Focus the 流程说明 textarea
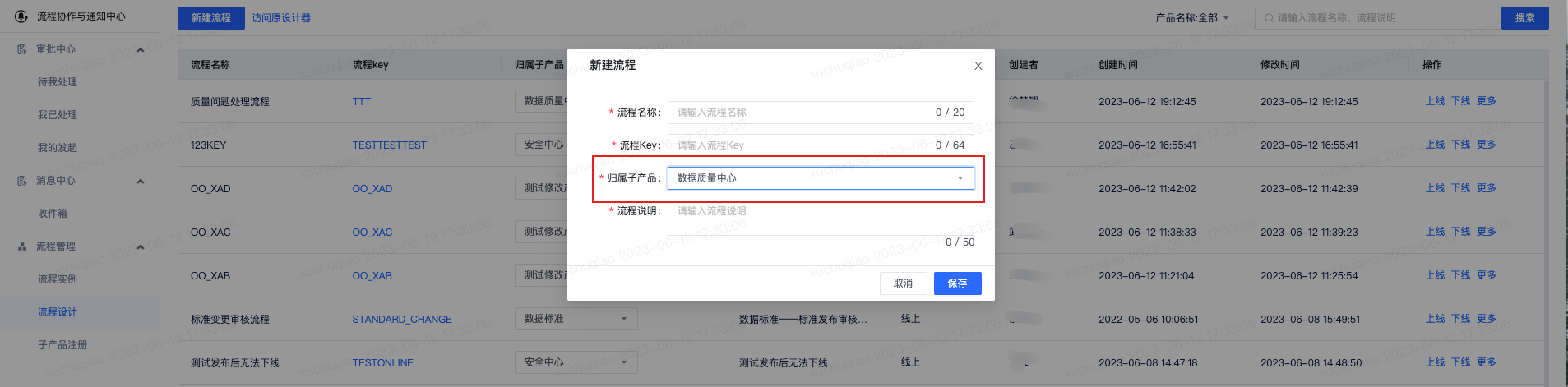Screen dimensions: 1568x387 (821, 219)
